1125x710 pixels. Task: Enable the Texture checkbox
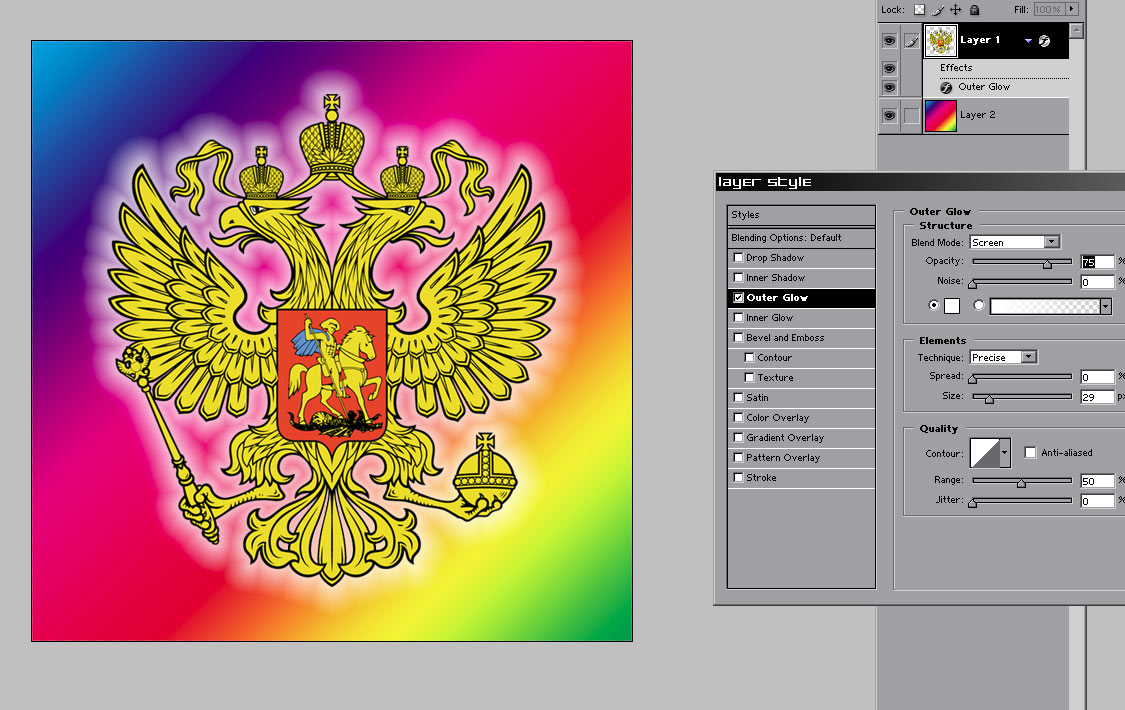pyautogui.click(x=750, y=378)
